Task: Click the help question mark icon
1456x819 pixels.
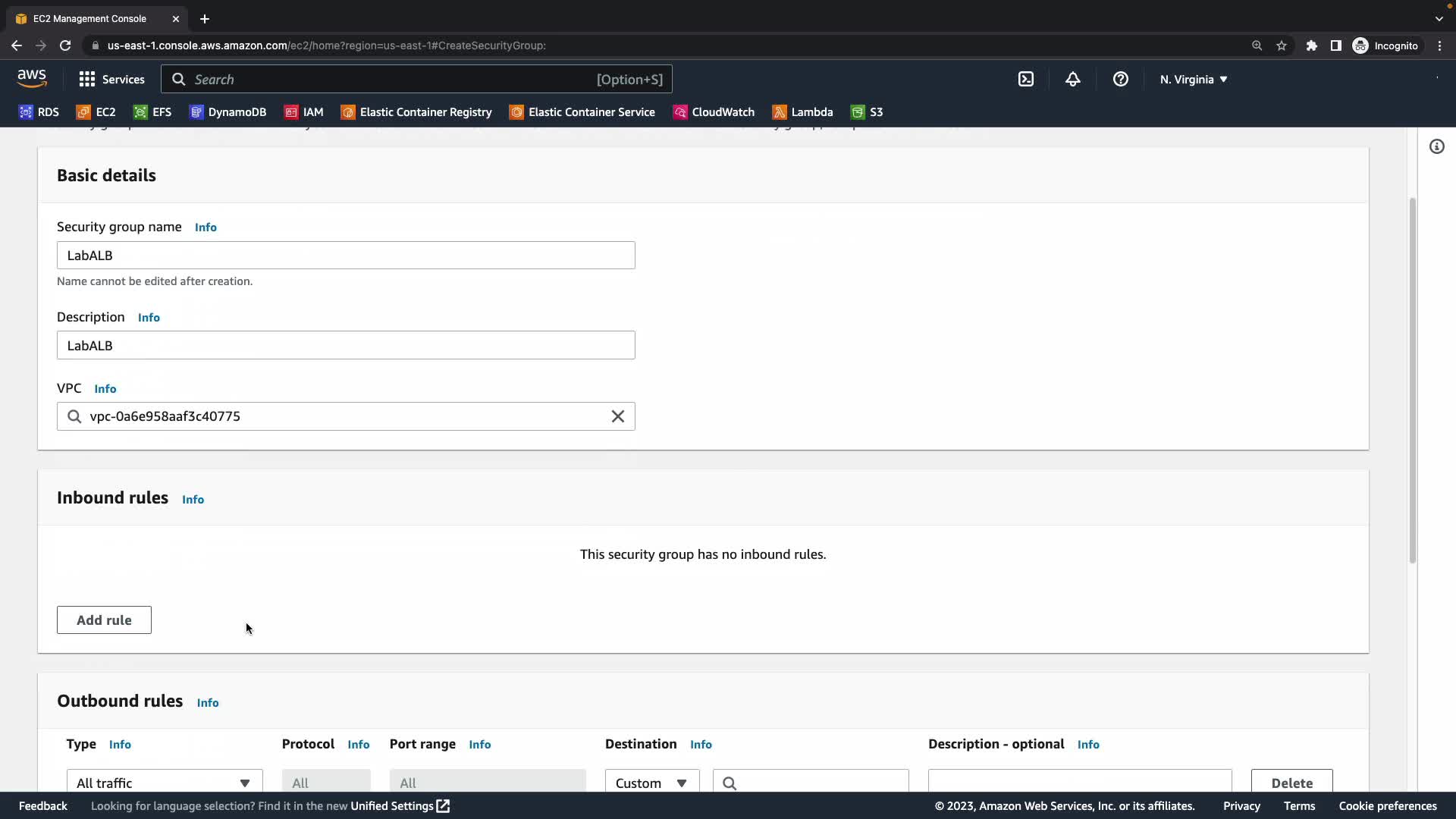Action: (1120, 80)
